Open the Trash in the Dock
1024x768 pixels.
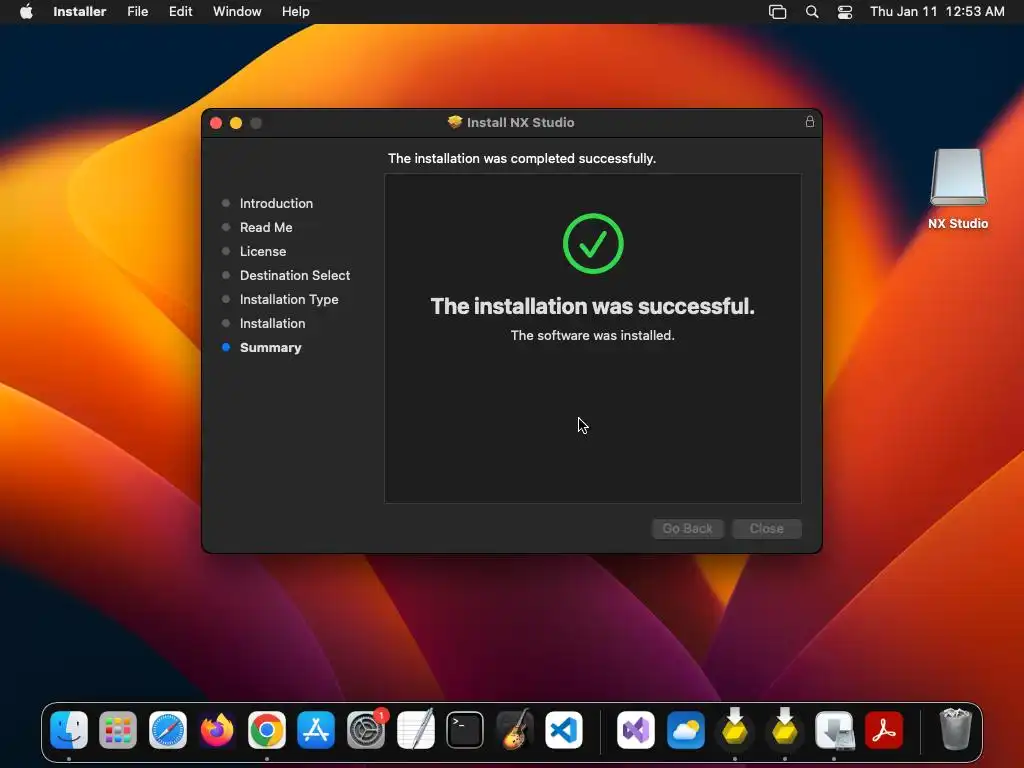pyautogui.click(x=955, y=728)
